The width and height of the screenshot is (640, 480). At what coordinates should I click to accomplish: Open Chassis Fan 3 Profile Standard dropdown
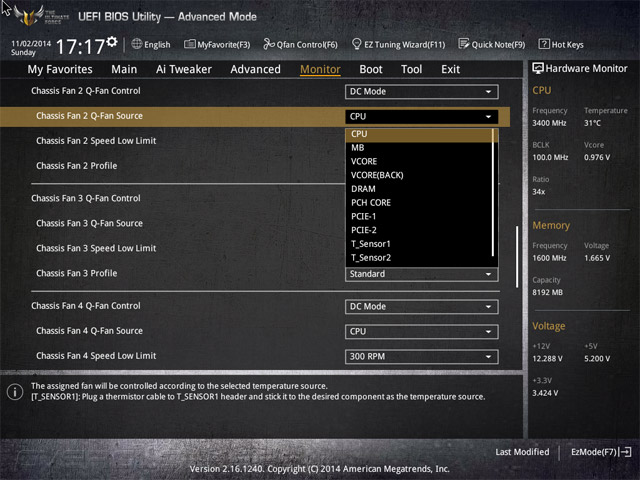click(x=422, y=274)
